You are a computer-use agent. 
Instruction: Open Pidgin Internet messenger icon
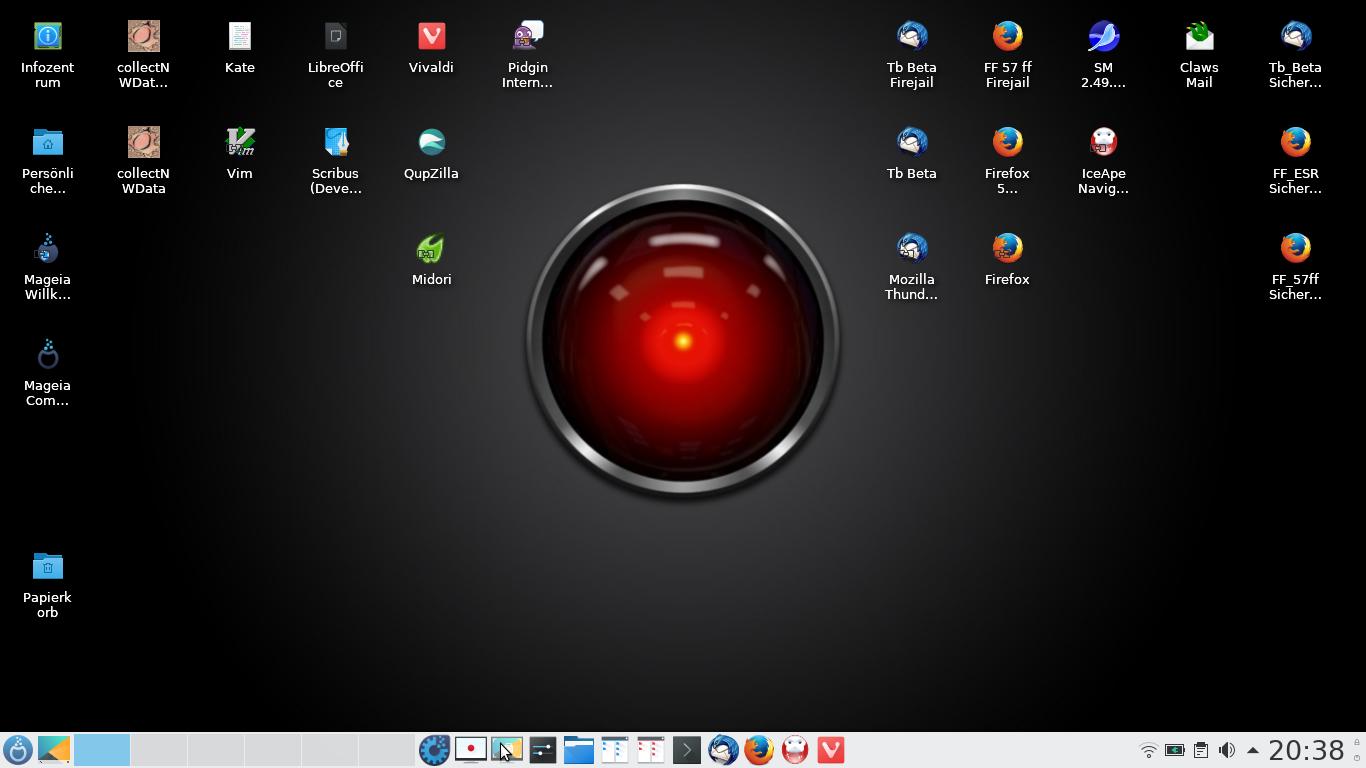coord(528,54)
